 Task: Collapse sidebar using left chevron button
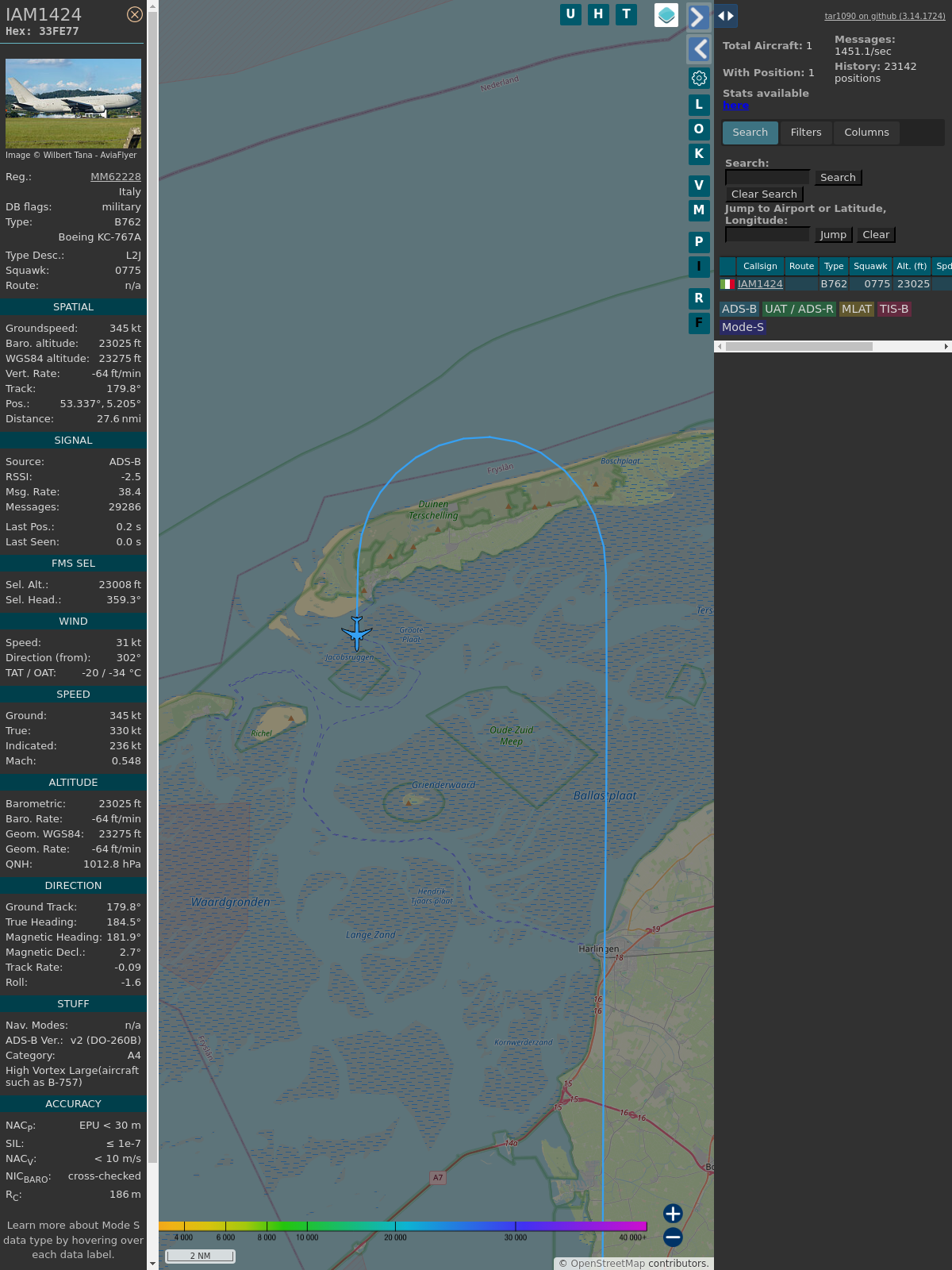pos(698,49)
